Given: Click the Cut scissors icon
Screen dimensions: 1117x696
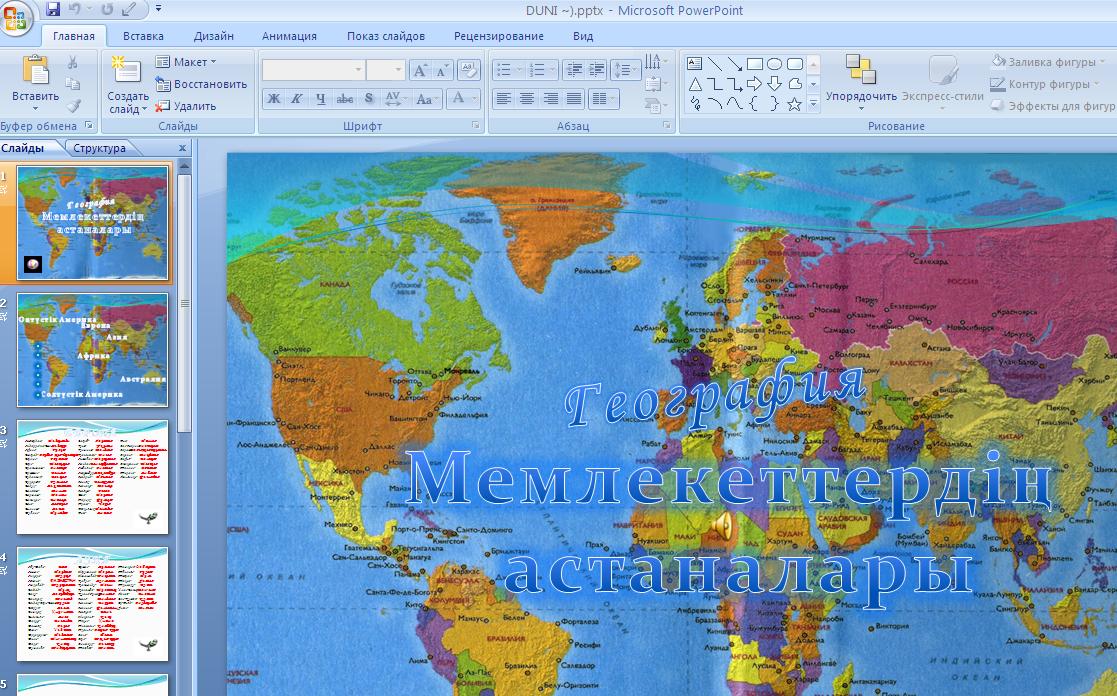Looking at the screenshot, I should click(73, 63).
